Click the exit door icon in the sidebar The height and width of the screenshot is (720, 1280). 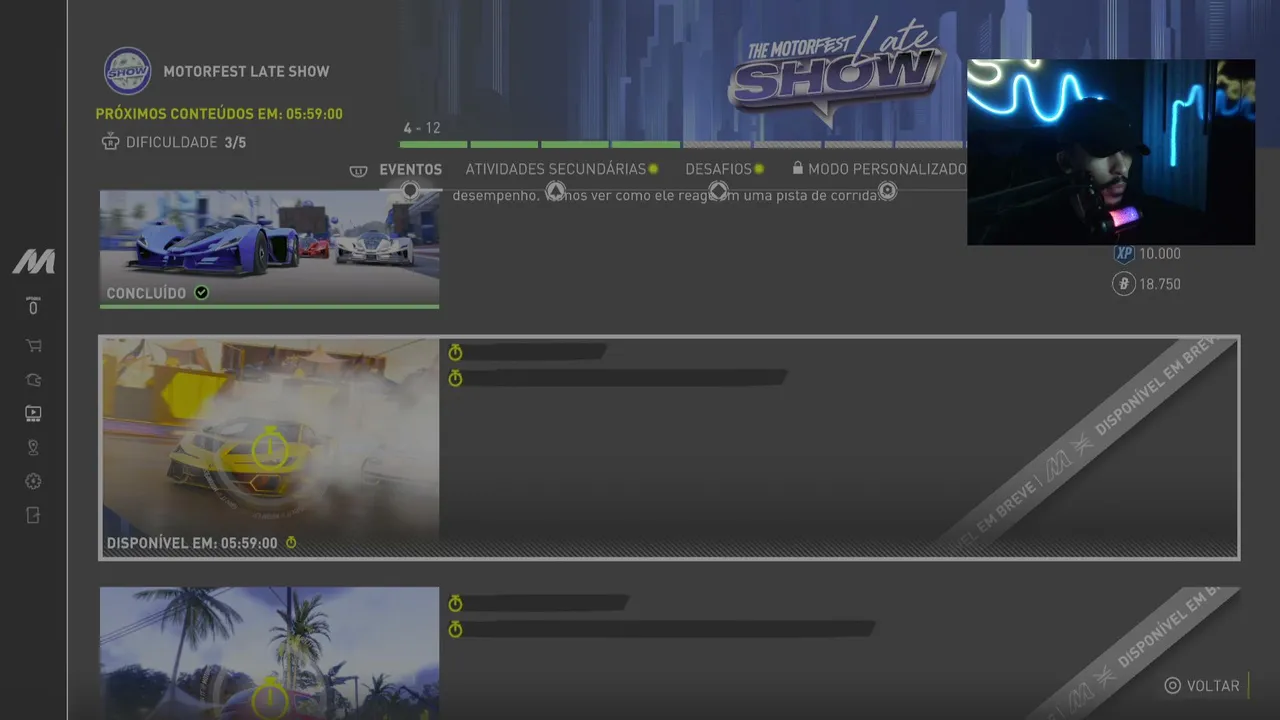click(x=33, y=516)
